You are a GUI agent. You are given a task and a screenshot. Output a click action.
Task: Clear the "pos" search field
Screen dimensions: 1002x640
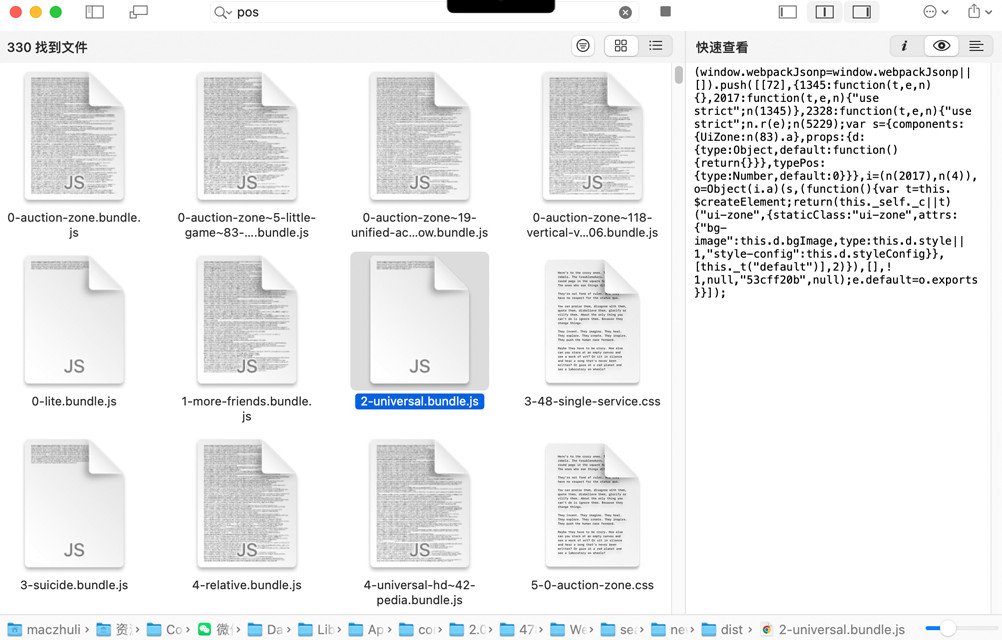click(x=625, y=12)
